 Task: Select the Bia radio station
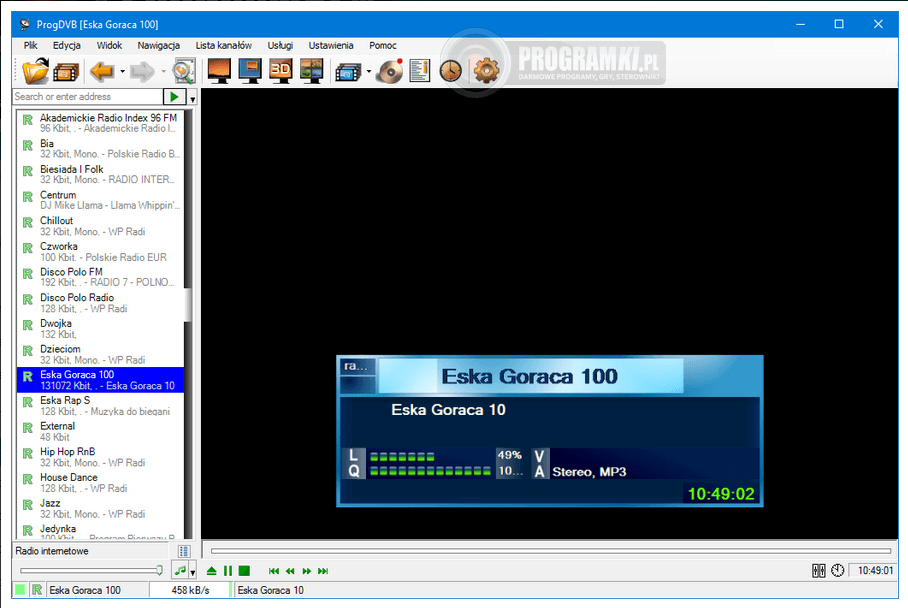(x=100, y=148)
